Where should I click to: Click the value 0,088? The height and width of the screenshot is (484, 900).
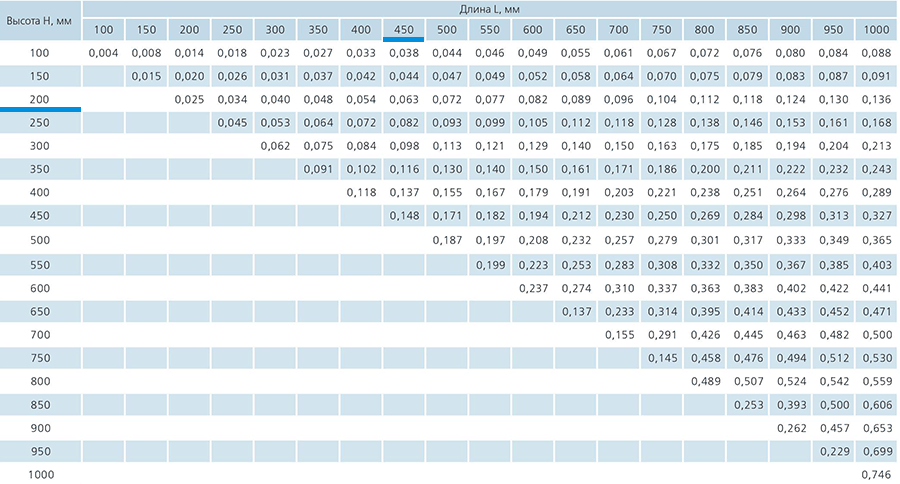point(876,53)
